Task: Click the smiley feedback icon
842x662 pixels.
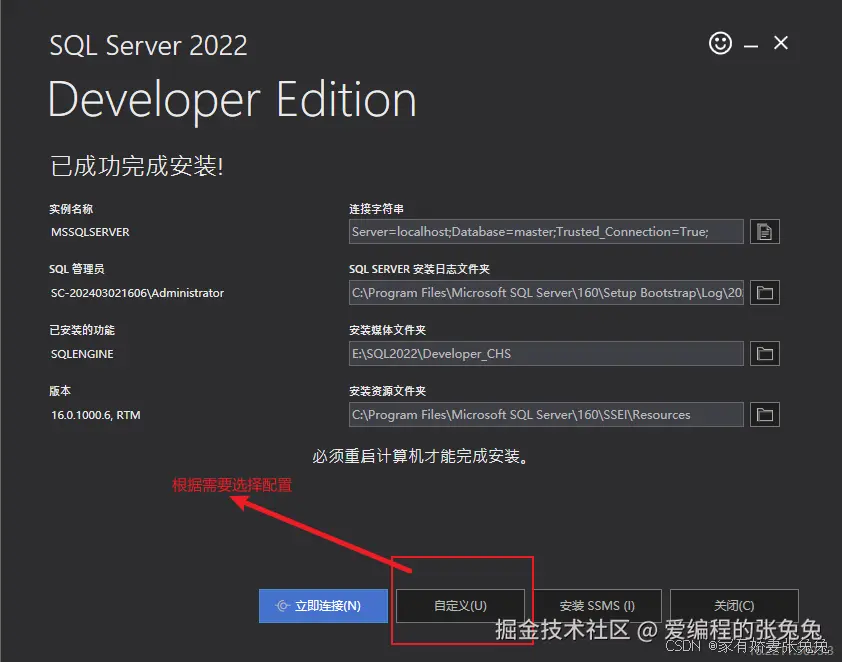Action: click(x=720, y=43)
